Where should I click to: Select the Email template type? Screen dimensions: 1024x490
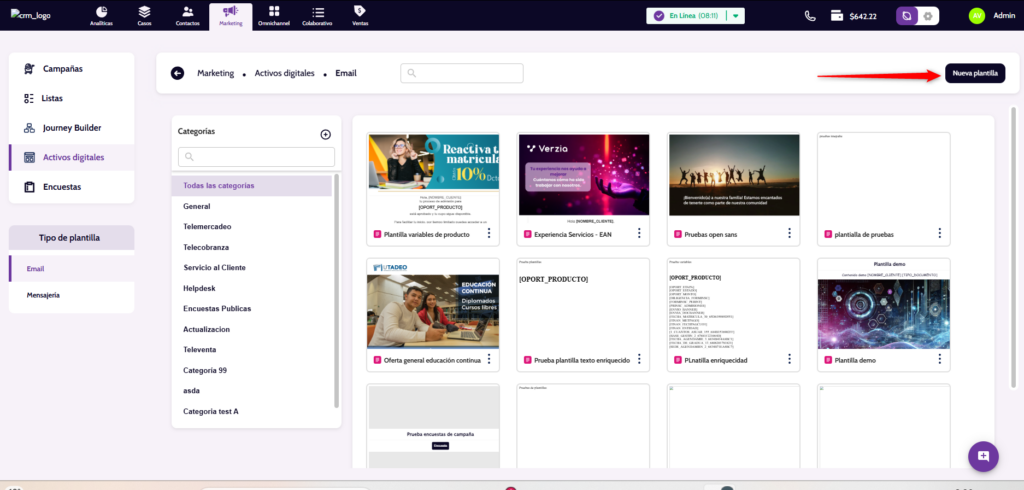(x=35, y=268)
